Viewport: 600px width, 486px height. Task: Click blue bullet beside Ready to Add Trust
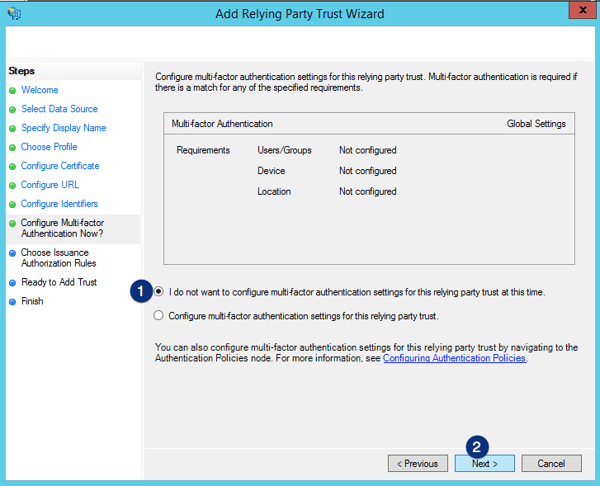point(12,283)
